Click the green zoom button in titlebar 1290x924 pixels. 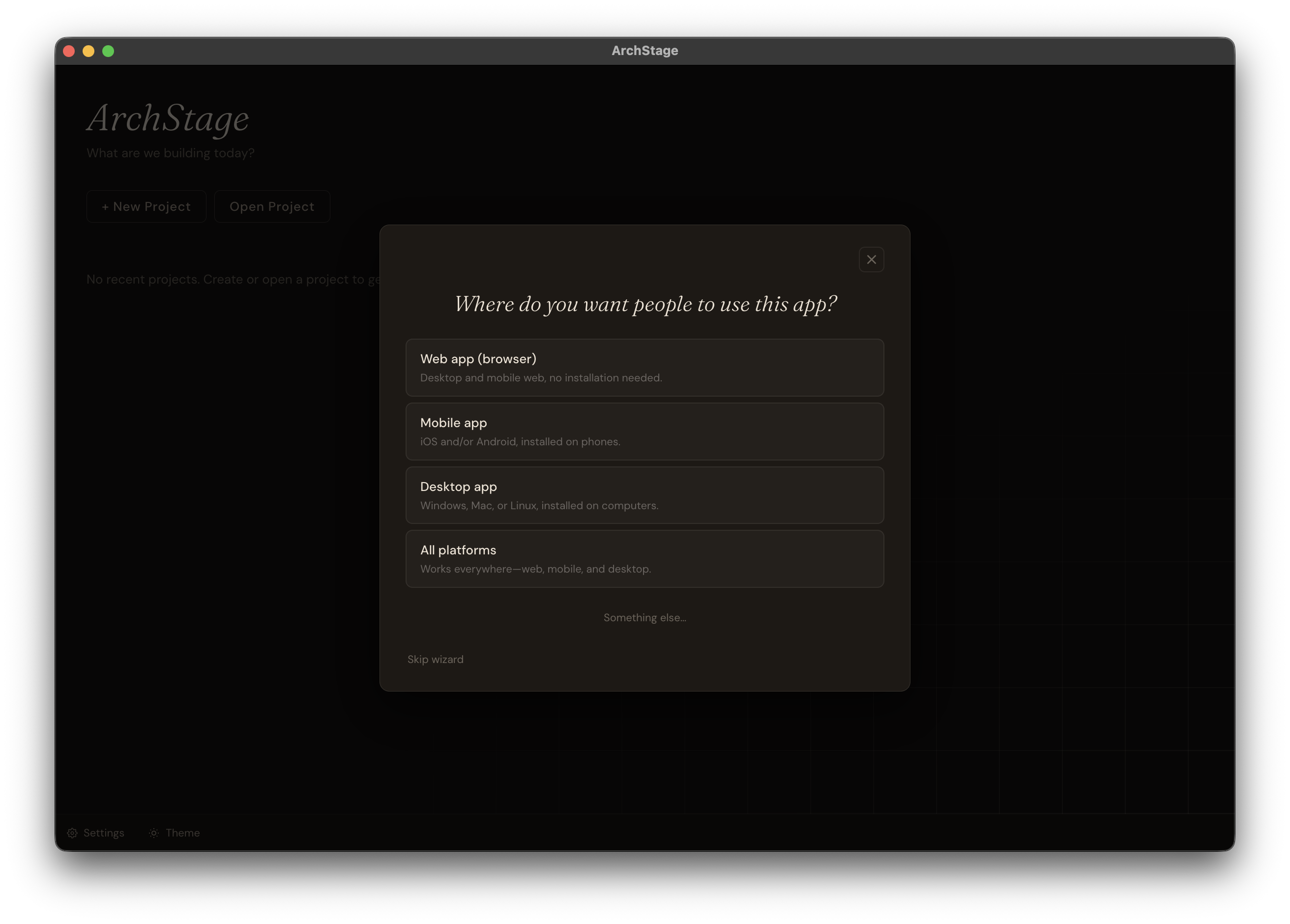coord(108,51)
